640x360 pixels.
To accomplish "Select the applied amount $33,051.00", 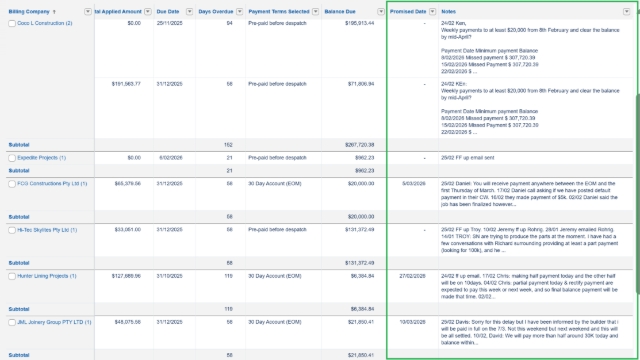I will pos(127,230).
